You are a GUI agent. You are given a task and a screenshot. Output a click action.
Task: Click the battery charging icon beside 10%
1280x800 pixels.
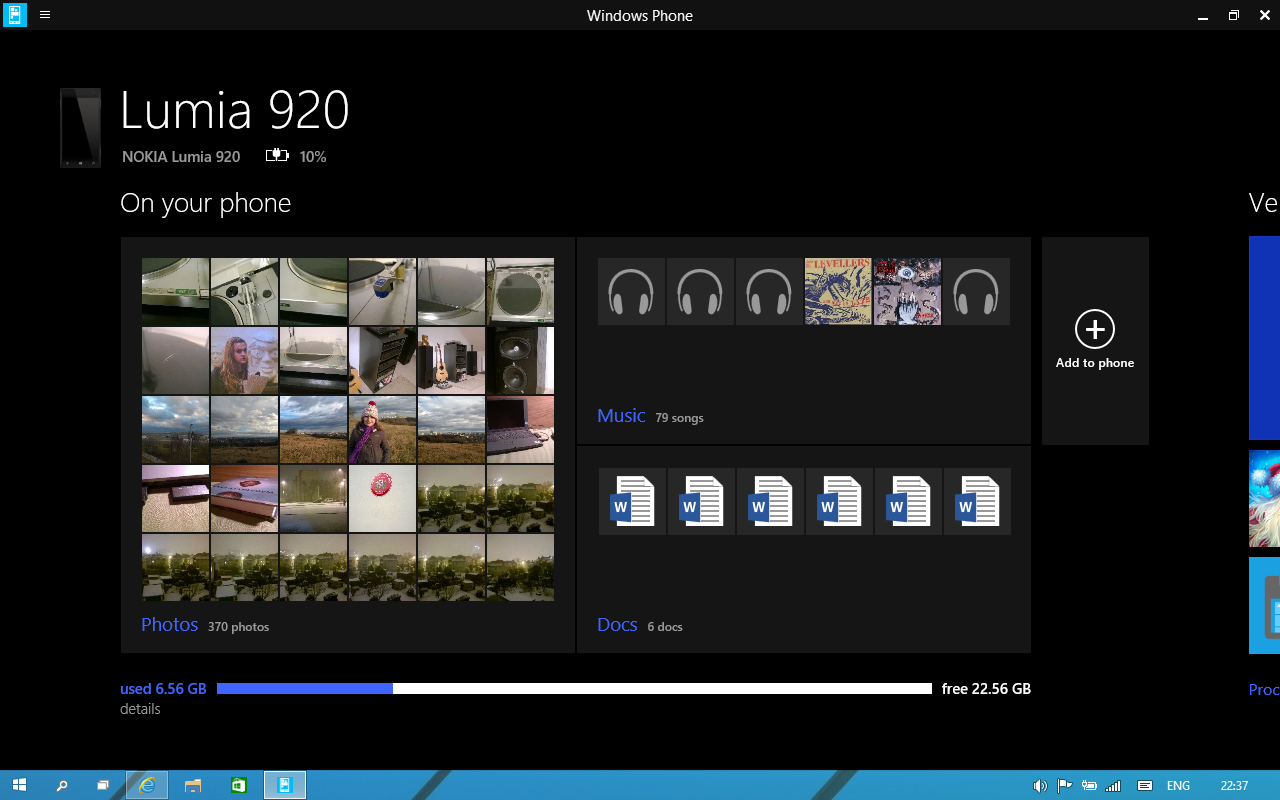(277, 156)
